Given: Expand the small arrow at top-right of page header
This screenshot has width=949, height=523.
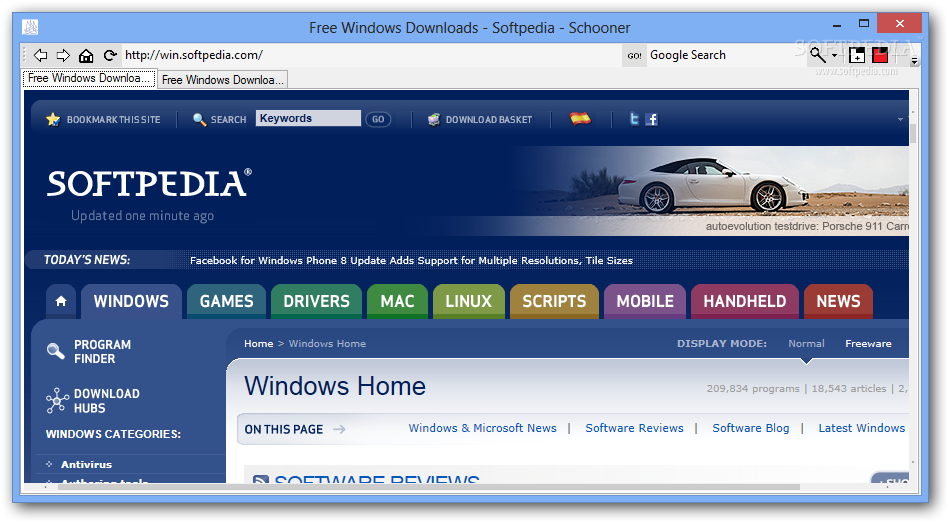Looking at the screenshot, I should (x=900, y=119).
